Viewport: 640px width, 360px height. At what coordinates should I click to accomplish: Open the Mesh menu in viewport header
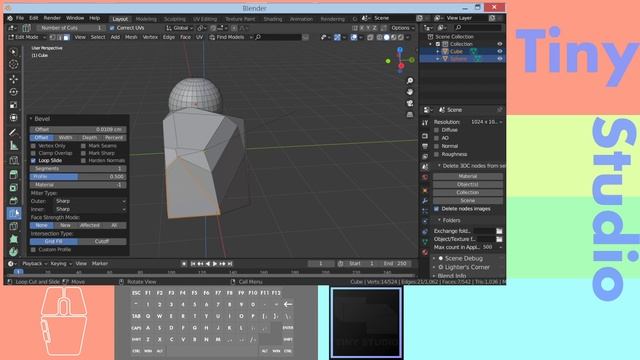(131, 37)
